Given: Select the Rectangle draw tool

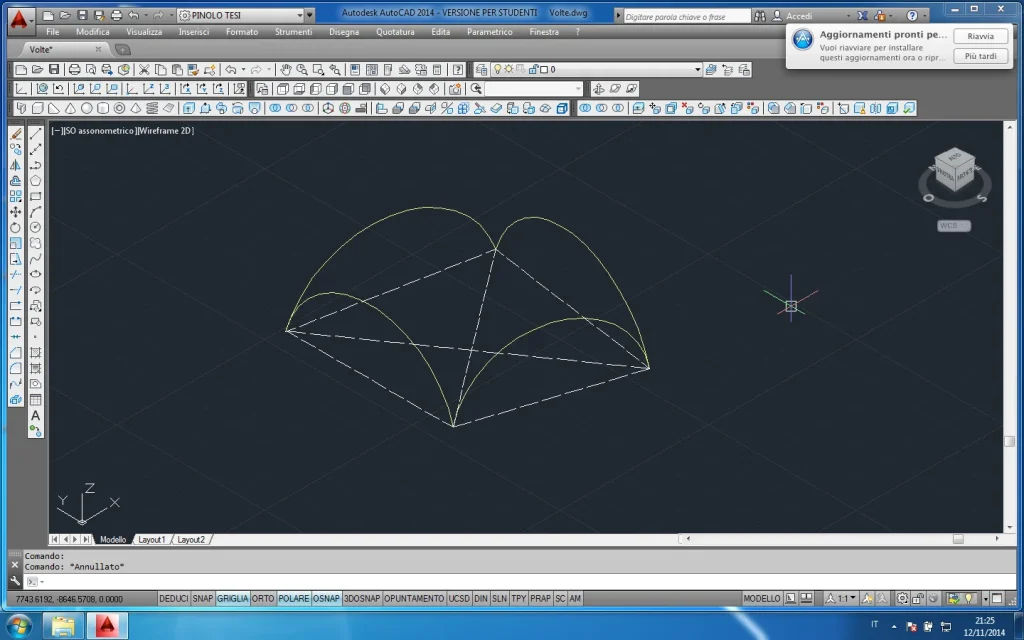Looking at the screenshot, I should pyautogui.click(x=35, y=196).
